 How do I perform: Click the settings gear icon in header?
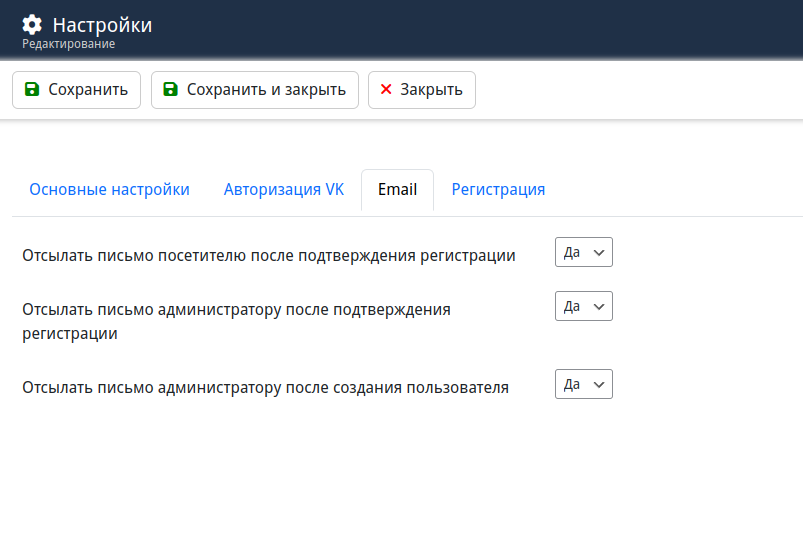point(32,25)
